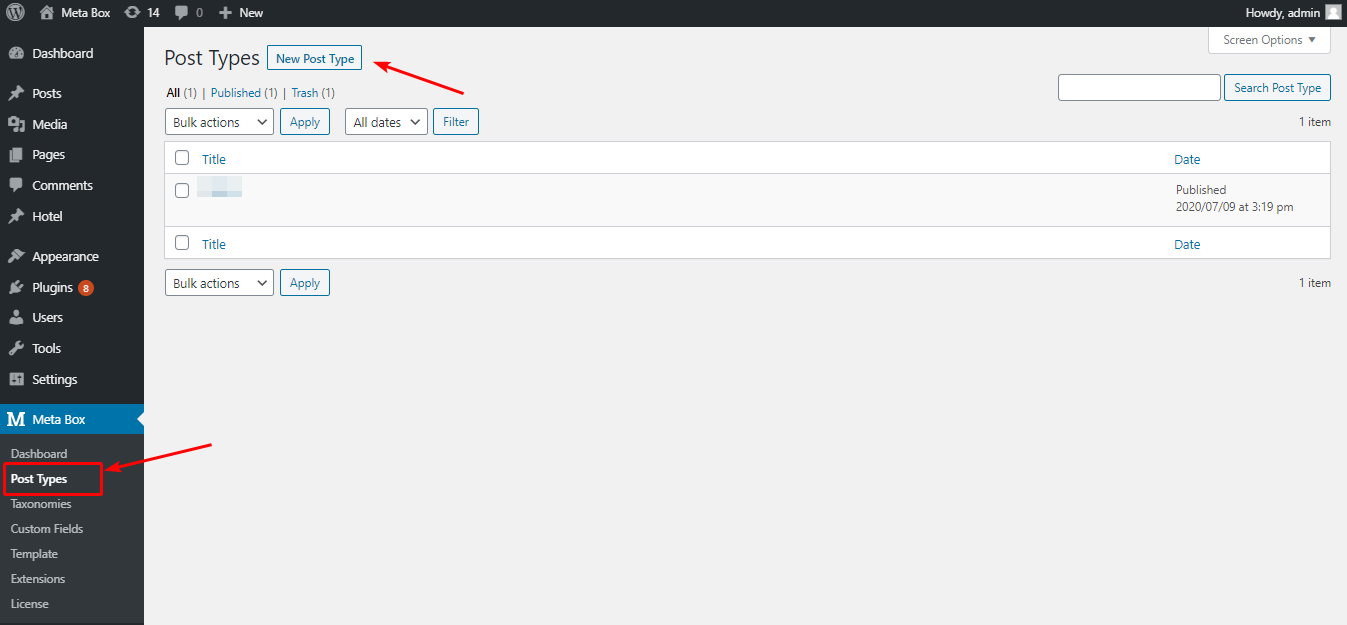The image size is (1347, 625).
Task: Open Template in Meta Box submenu
Action: point(34,554)
